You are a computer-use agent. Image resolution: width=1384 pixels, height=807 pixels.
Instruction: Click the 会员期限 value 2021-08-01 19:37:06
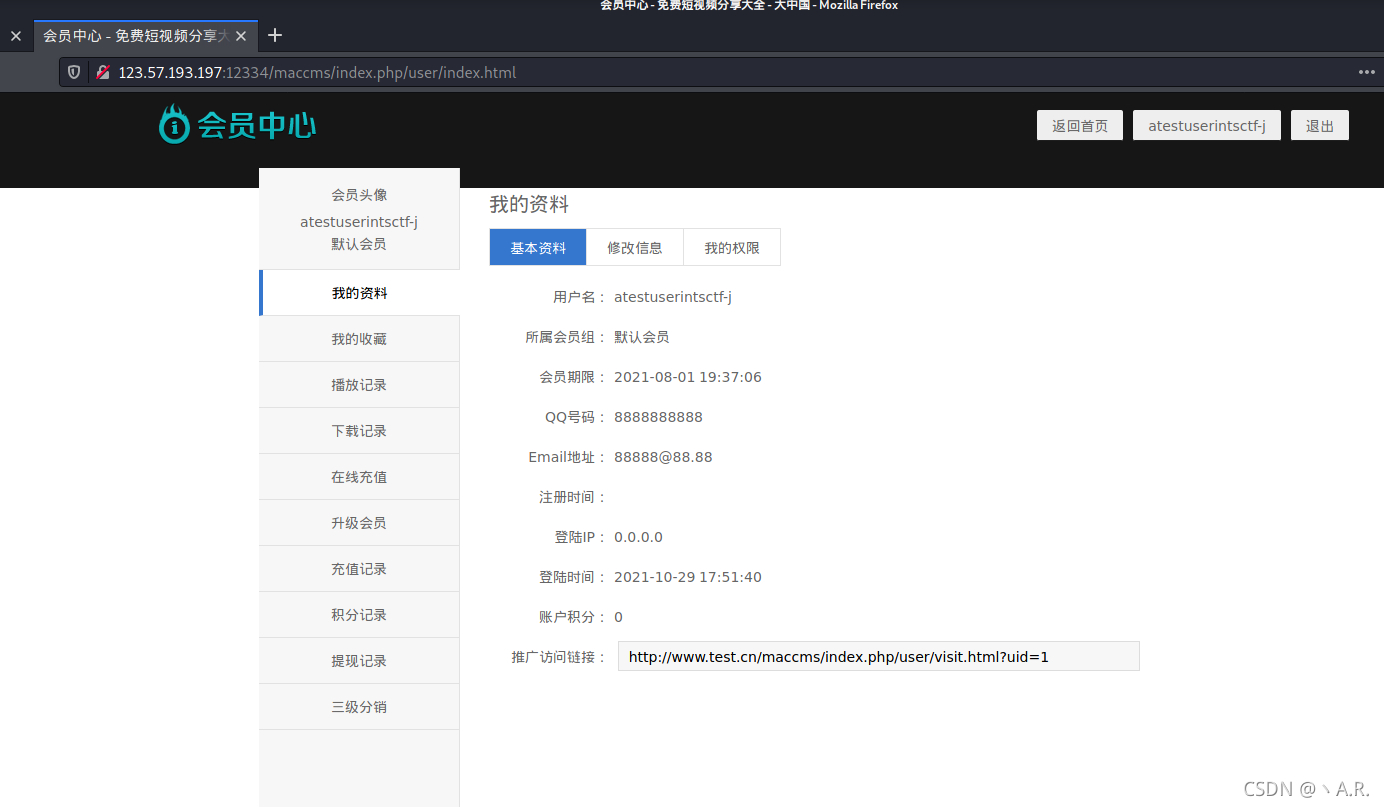688,377
